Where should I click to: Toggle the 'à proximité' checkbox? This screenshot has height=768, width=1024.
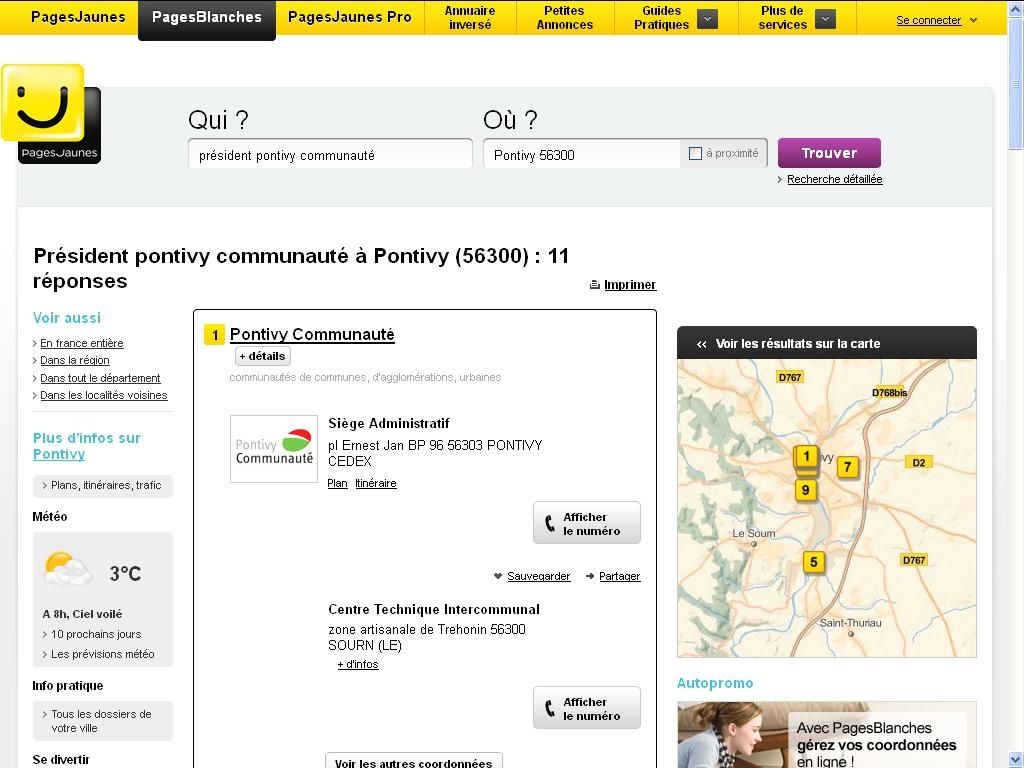[x=696, y=153]
